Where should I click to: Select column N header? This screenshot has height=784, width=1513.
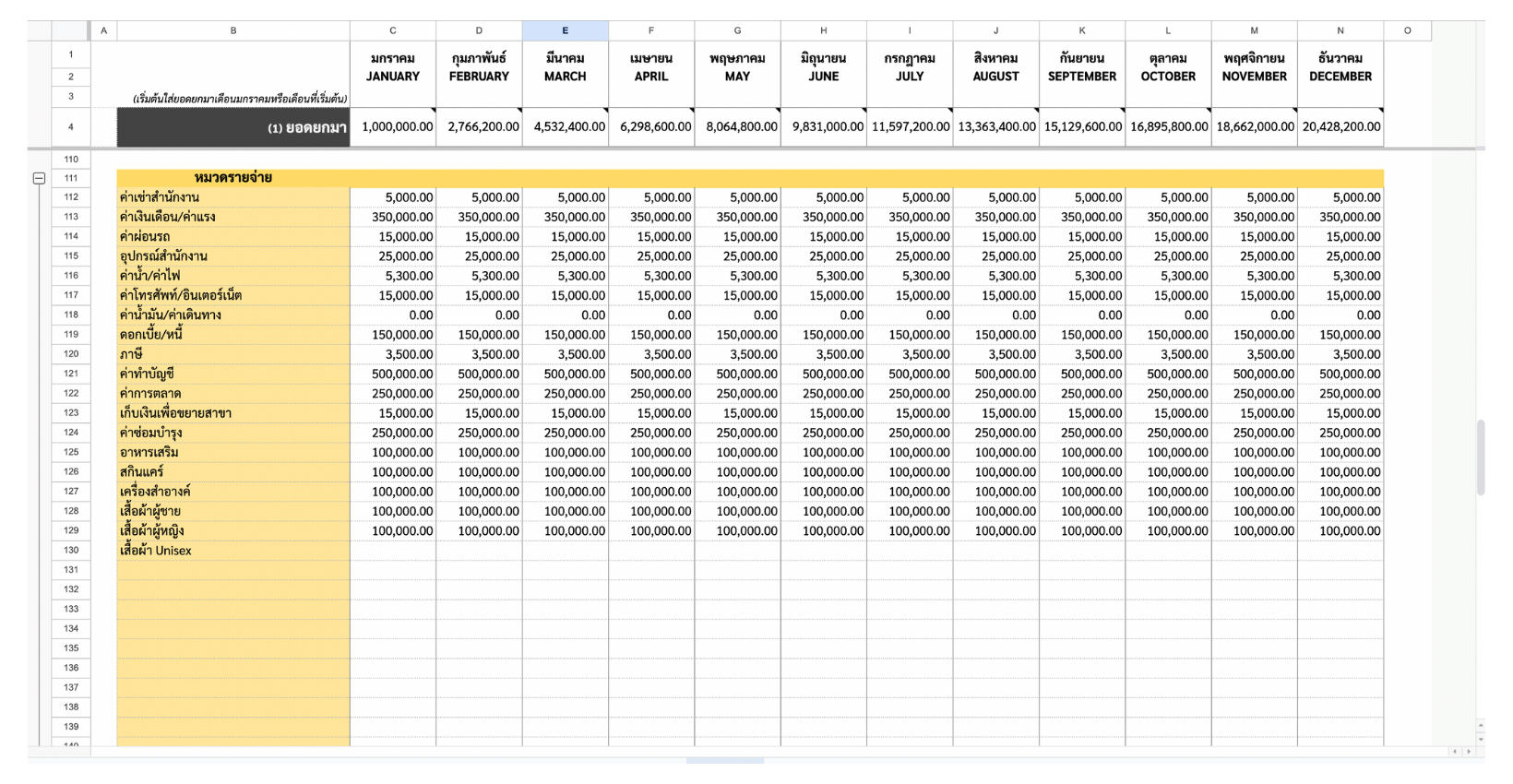pos(1340,30)
